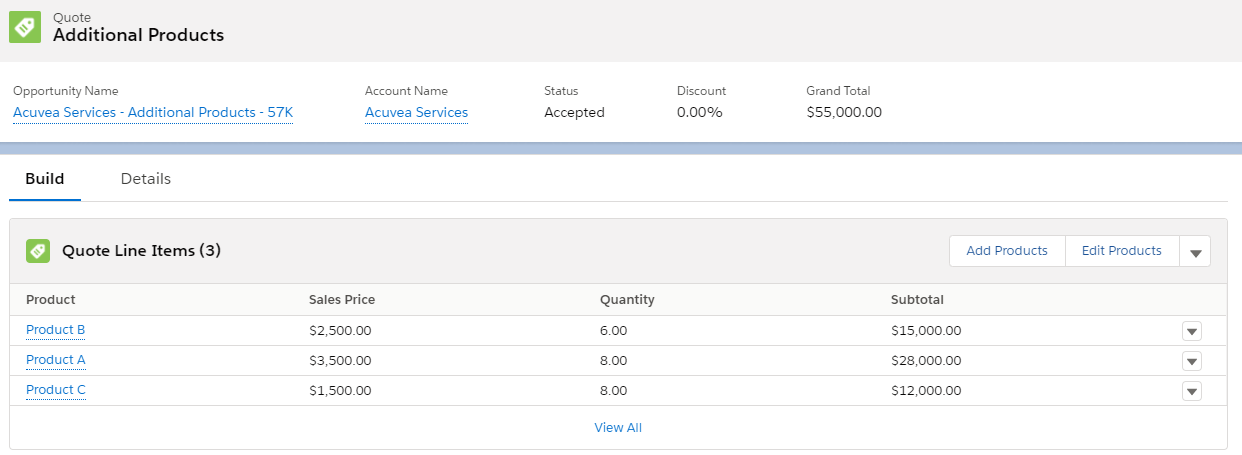Click the Add Products button
Screen dimensions: 1242x455
pos(1007,251)
